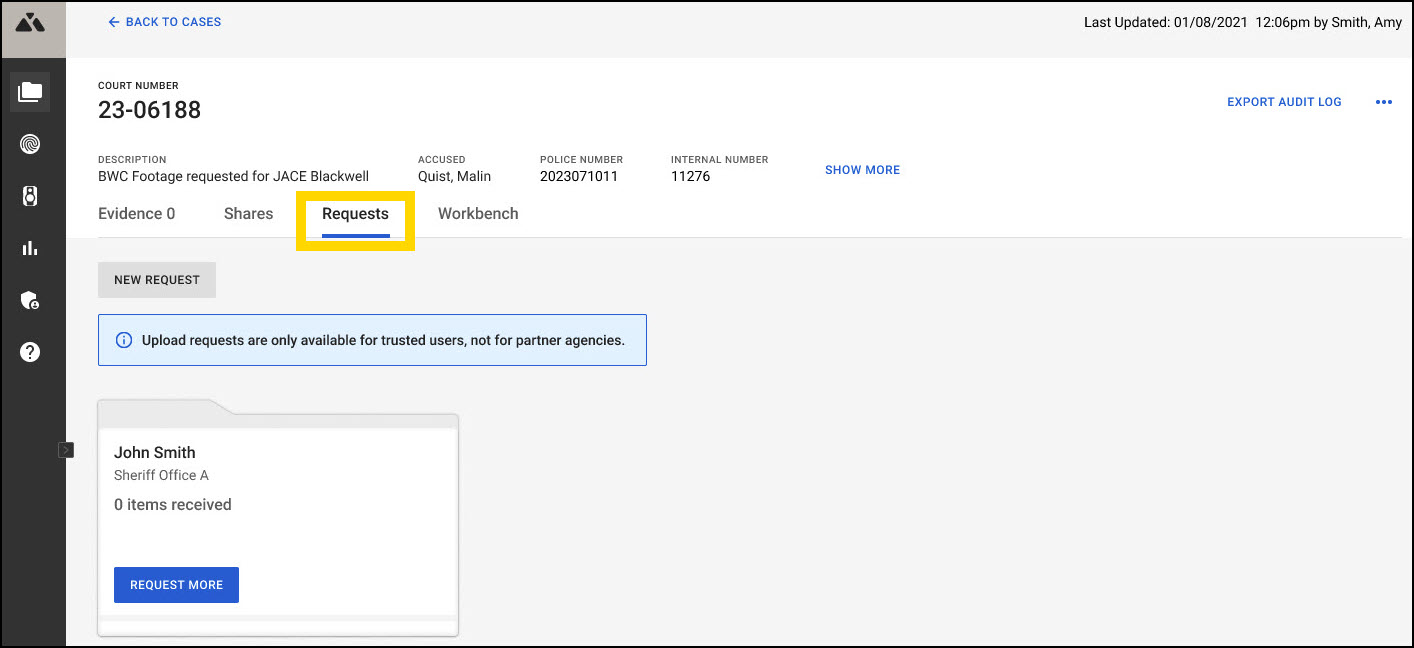This screenshot has height=648, width=1414.
Task: Switch to the Requests tab
Action: click(x=355, y=213)
